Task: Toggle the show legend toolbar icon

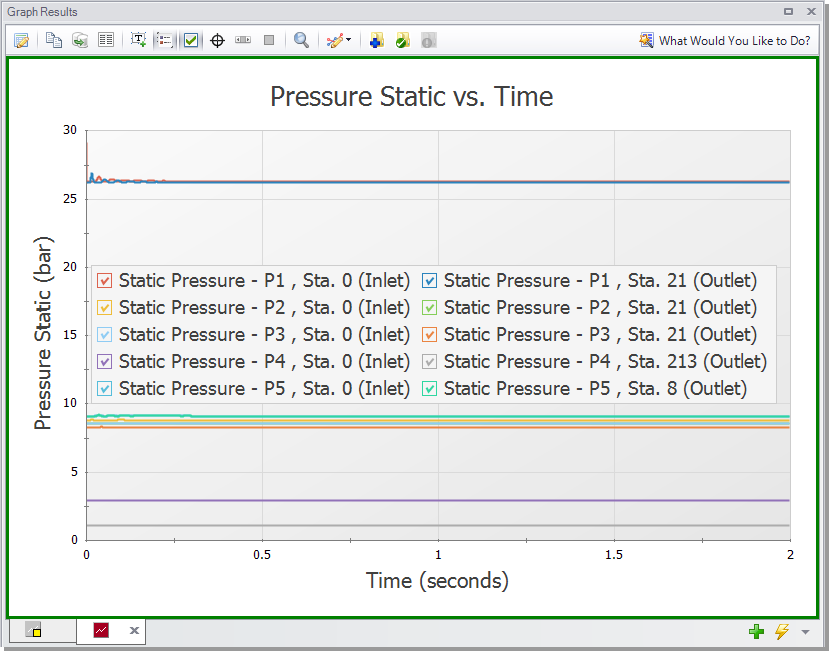Action: coord(165,40)
